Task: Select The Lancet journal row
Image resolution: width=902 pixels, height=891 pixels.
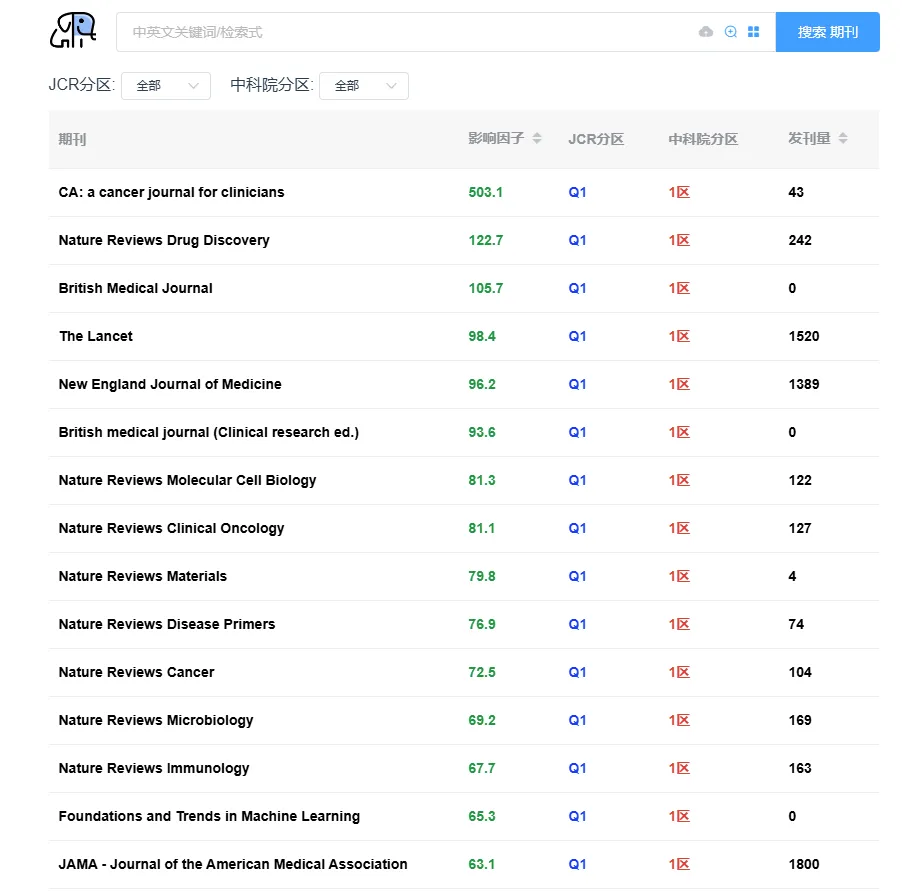Action: click(464, 336)
